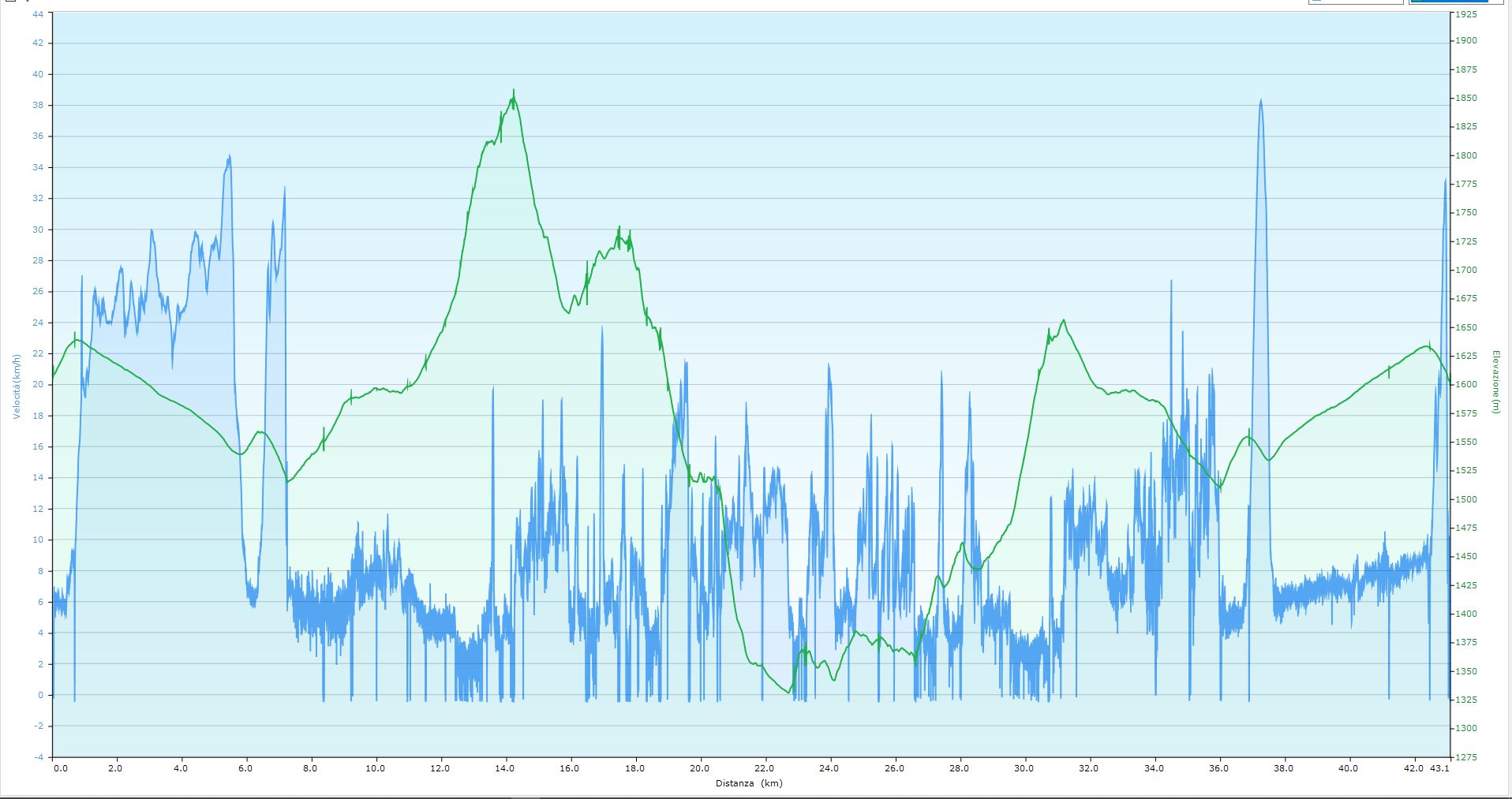Click the 30.0 distance axis tick
Image resolution: width=1512 pixels, height=799 pixels.
1024,767
